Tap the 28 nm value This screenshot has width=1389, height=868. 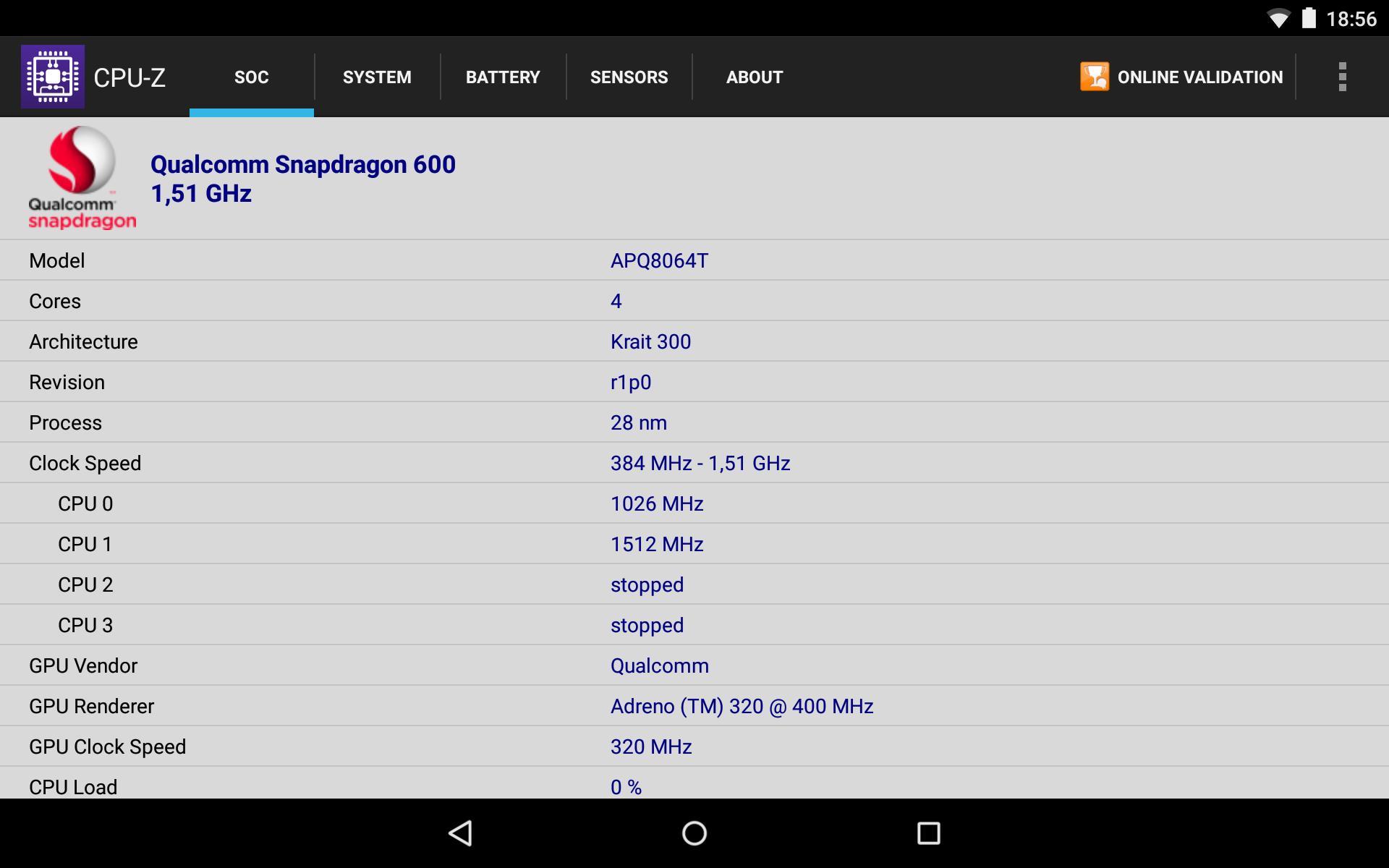click(639, 422)
